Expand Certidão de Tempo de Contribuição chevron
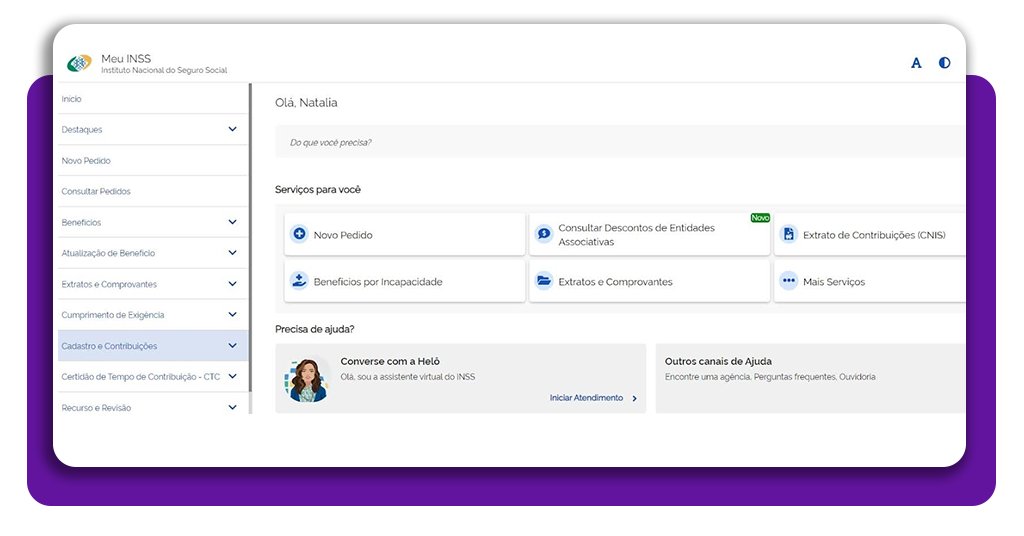 (232, 377)
